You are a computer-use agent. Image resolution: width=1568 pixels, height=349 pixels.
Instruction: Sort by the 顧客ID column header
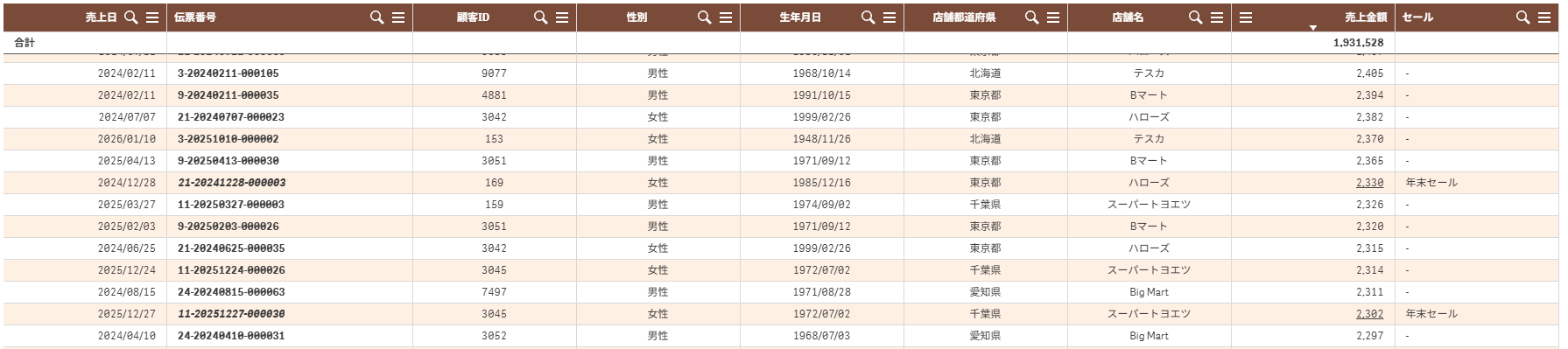[x=473, y=17]
